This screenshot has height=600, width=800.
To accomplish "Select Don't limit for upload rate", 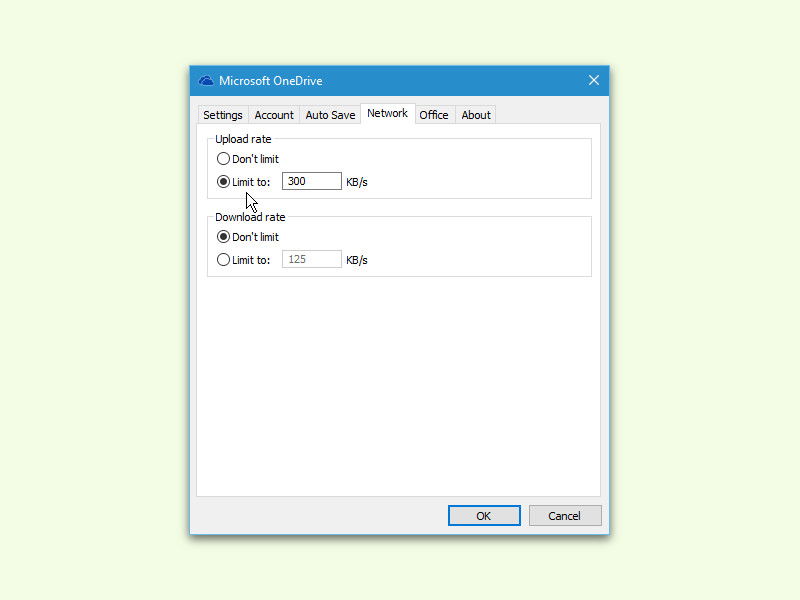I will point(248,159).
